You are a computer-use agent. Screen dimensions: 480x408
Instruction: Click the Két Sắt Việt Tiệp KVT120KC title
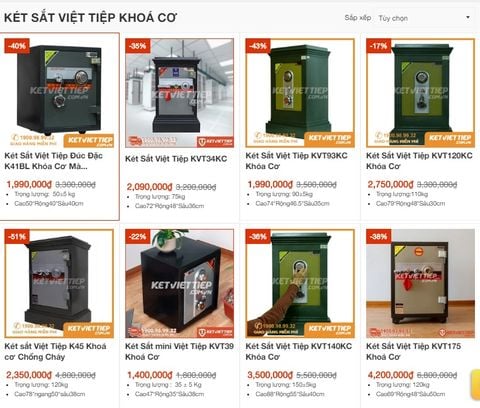tap(419, 161)
